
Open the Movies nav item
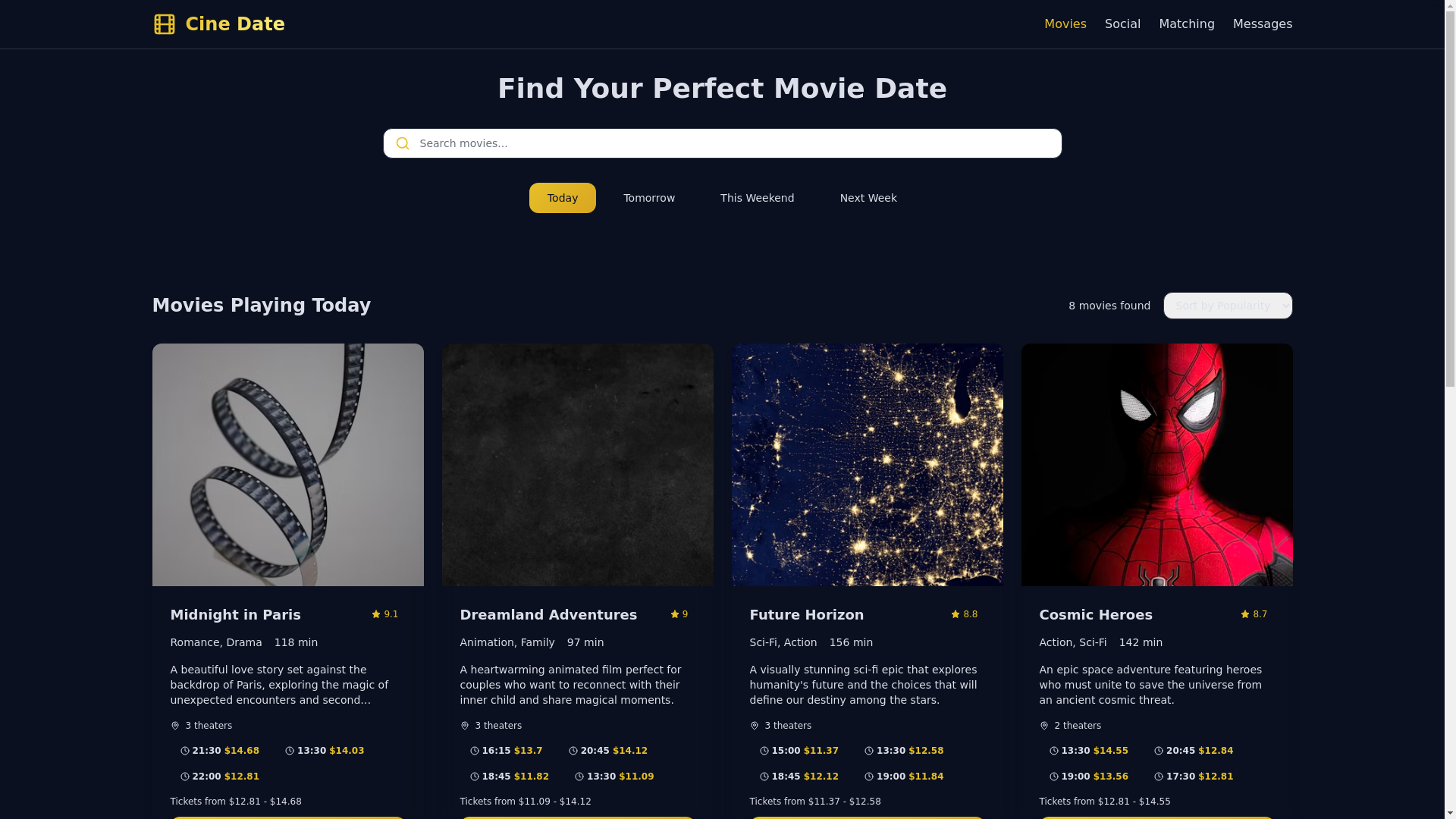pos(1065,24)
